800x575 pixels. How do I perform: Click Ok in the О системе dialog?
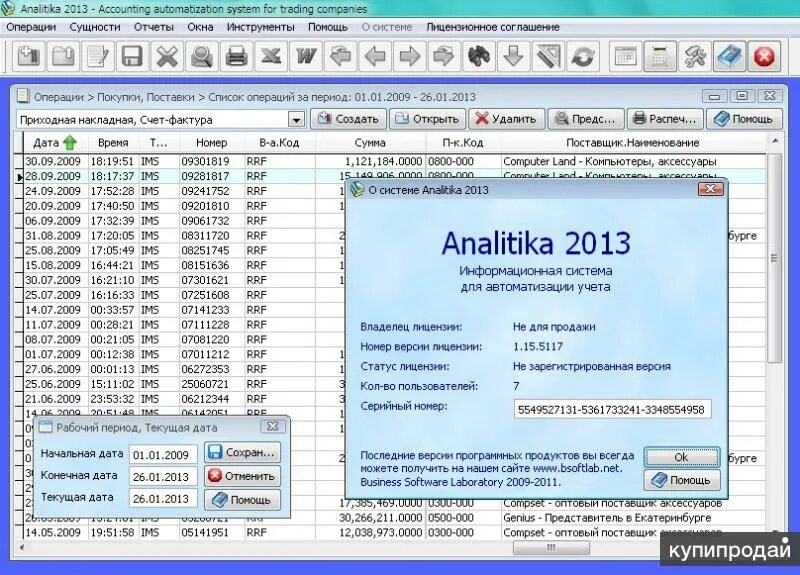[x=682, y=457]
